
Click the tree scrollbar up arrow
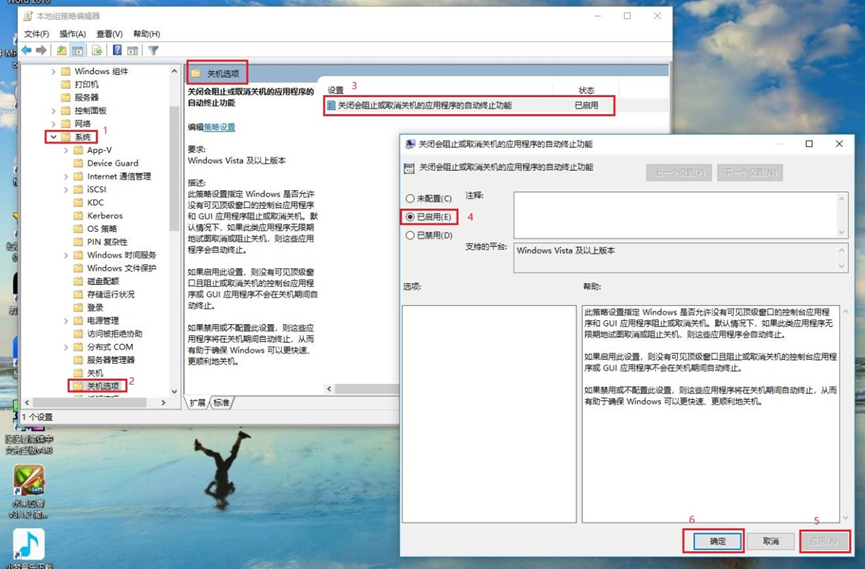[174, 71]
